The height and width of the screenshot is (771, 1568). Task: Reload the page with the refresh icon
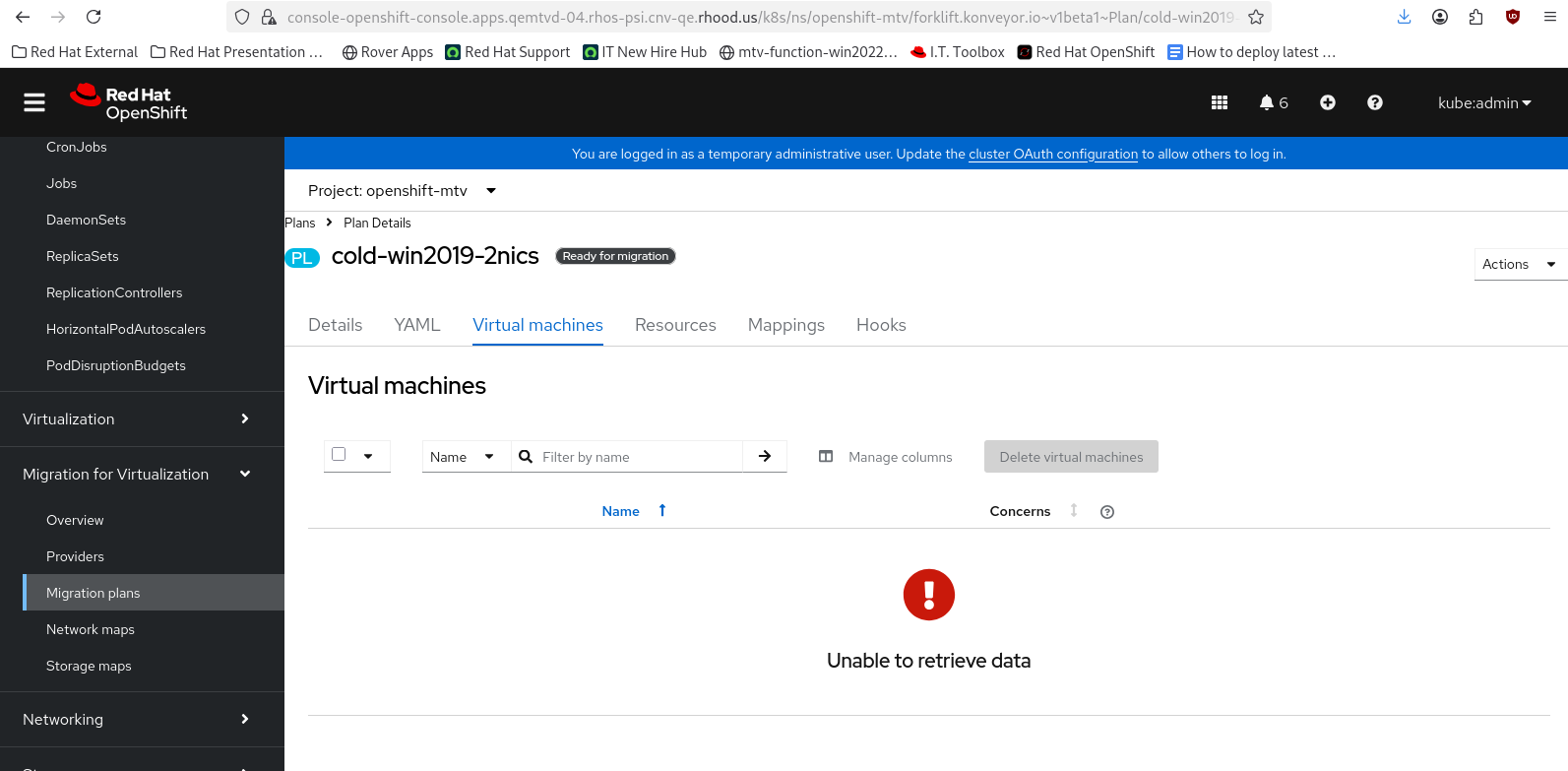[x=94, y=17]
